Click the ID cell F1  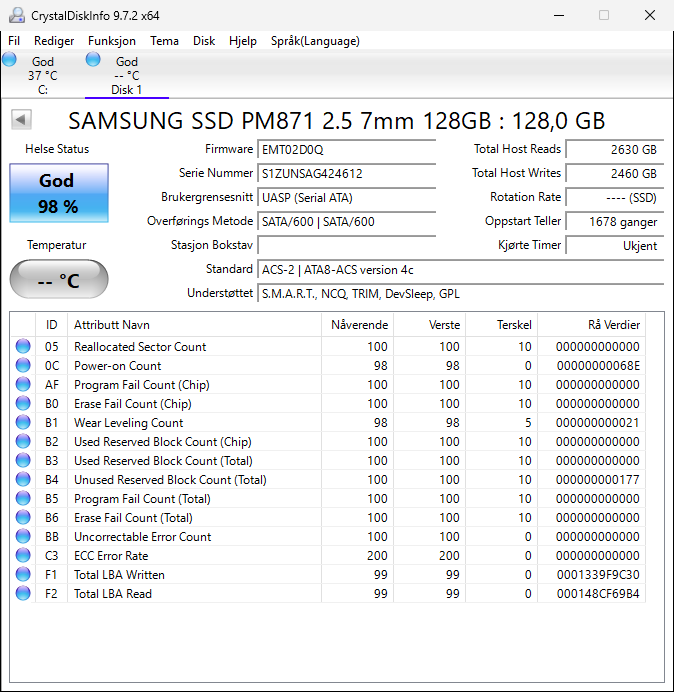coord(51,575)
